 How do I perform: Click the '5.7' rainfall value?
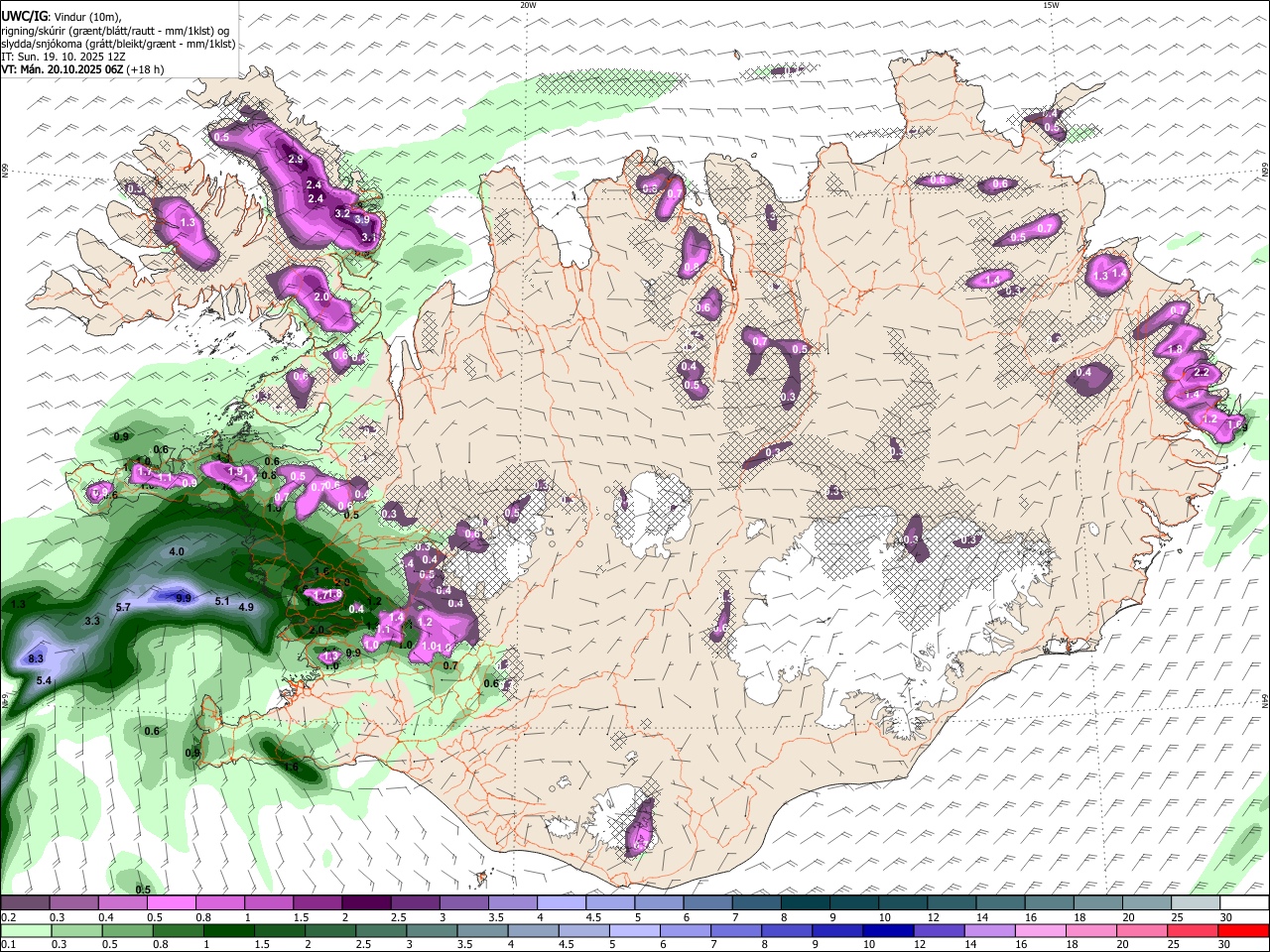[x=124, y=607]
